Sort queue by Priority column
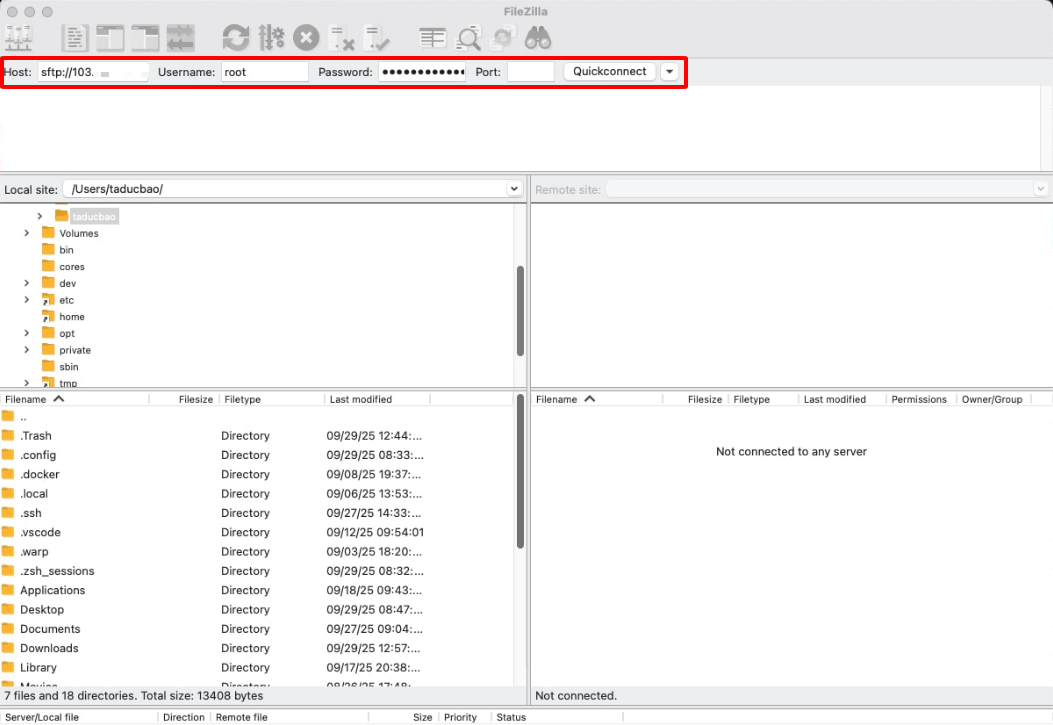 point(465,717)
